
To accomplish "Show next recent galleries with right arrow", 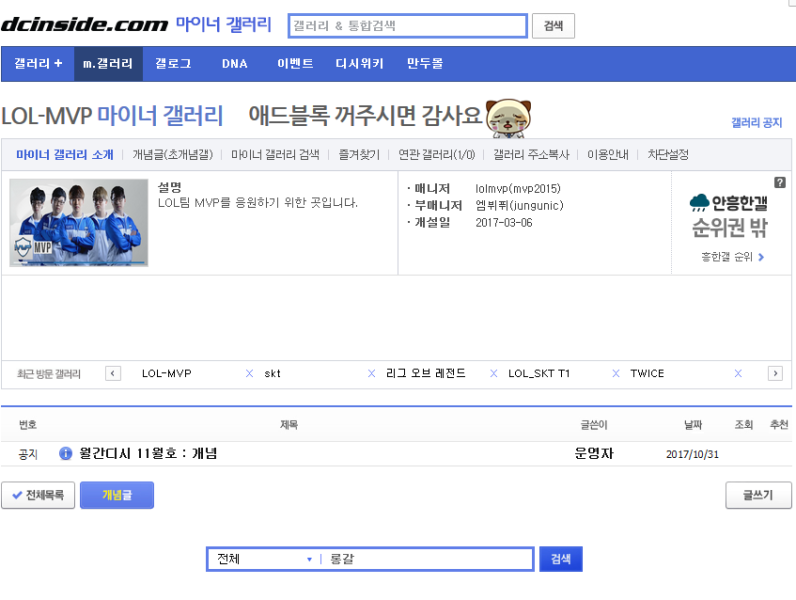I will pyautogui.click(x=775, y=374).
